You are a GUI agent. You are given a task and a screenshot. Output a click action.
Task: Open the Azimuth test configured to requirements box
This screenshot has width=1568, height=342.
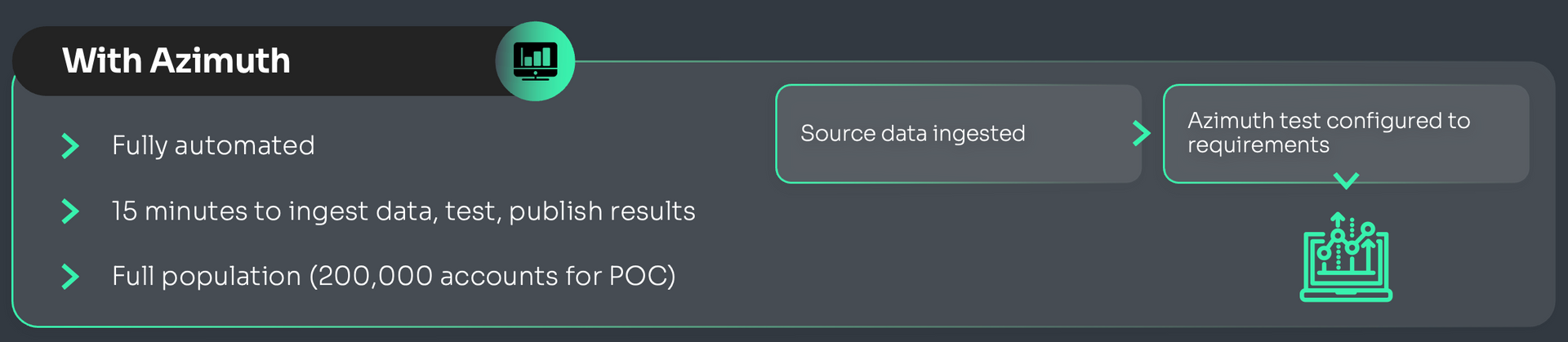click(1346, 134)
